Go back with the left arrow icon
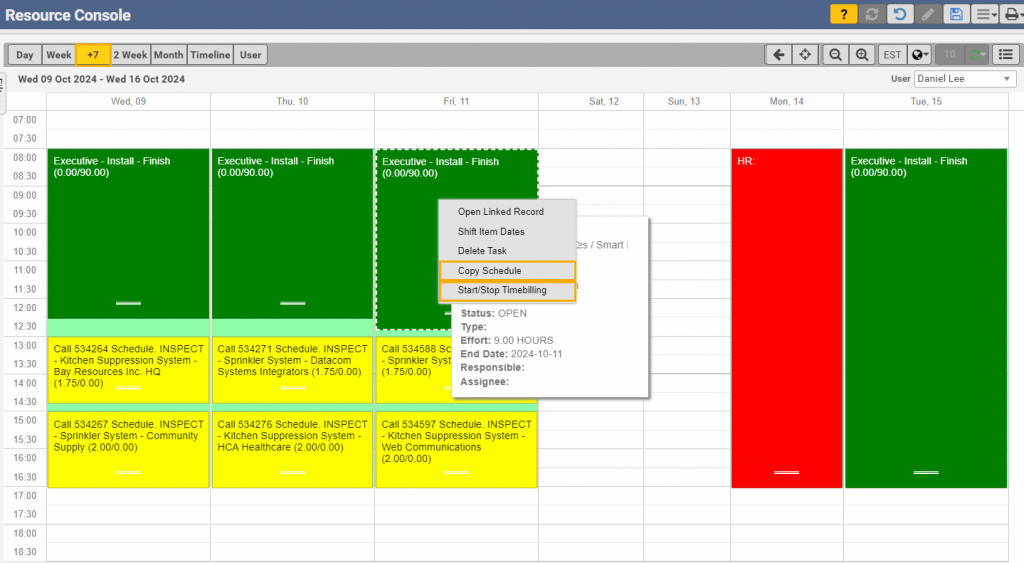Viewport: 1024px width, 563px height. tap(777, 55)
